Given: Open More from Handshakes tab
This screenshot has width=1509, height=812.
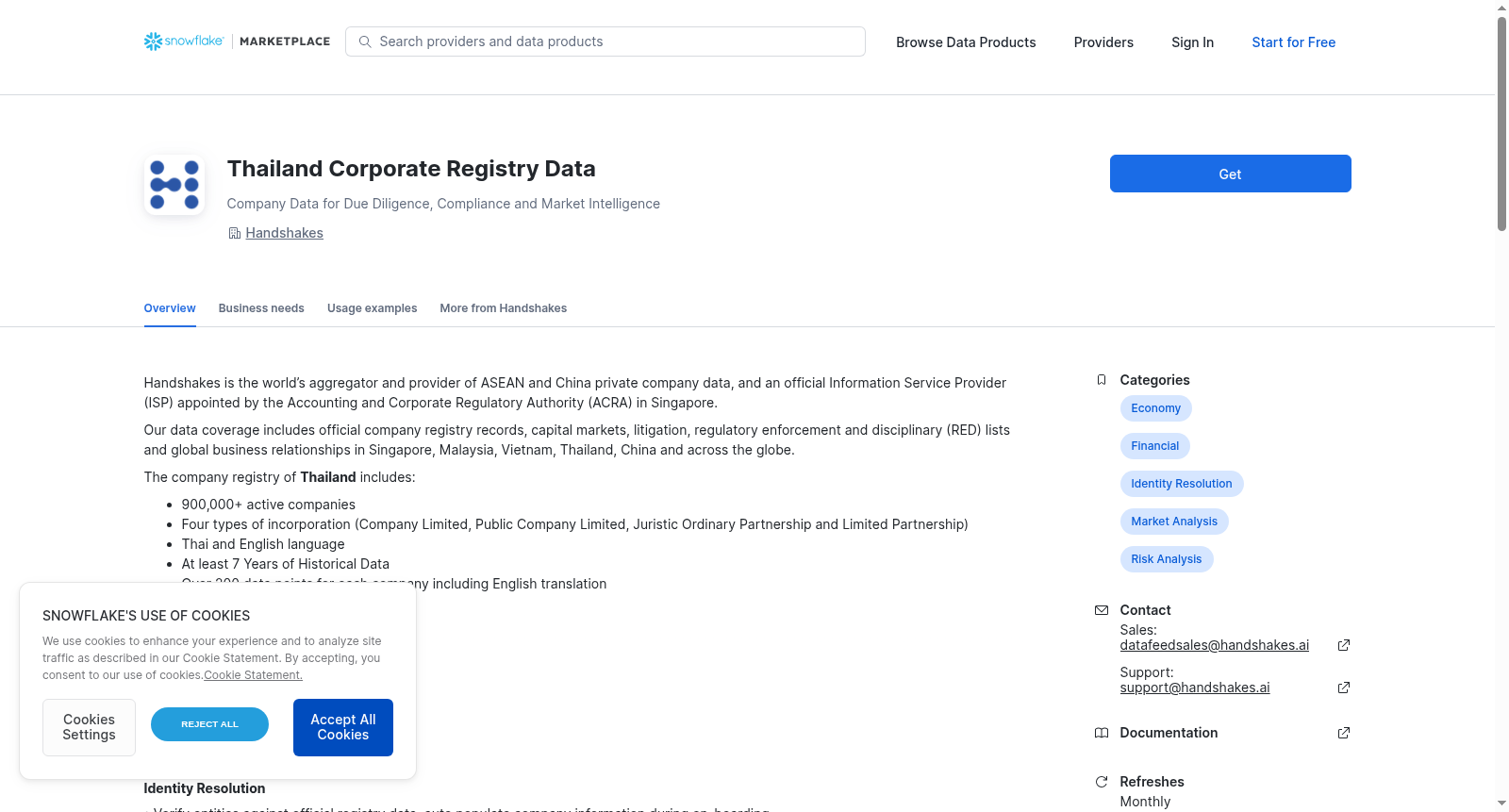Looking at the screenshot, I should [x=503, y=308].
